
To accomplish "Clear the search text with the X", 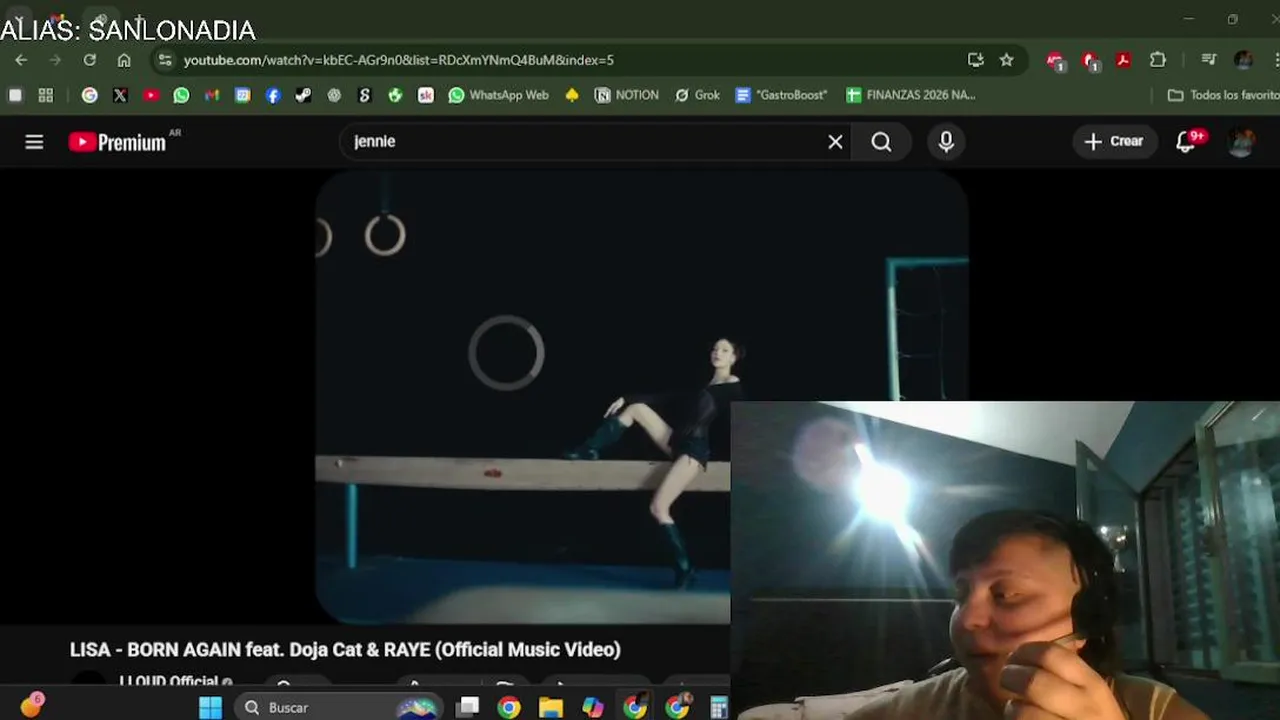I will pos(836,142).
